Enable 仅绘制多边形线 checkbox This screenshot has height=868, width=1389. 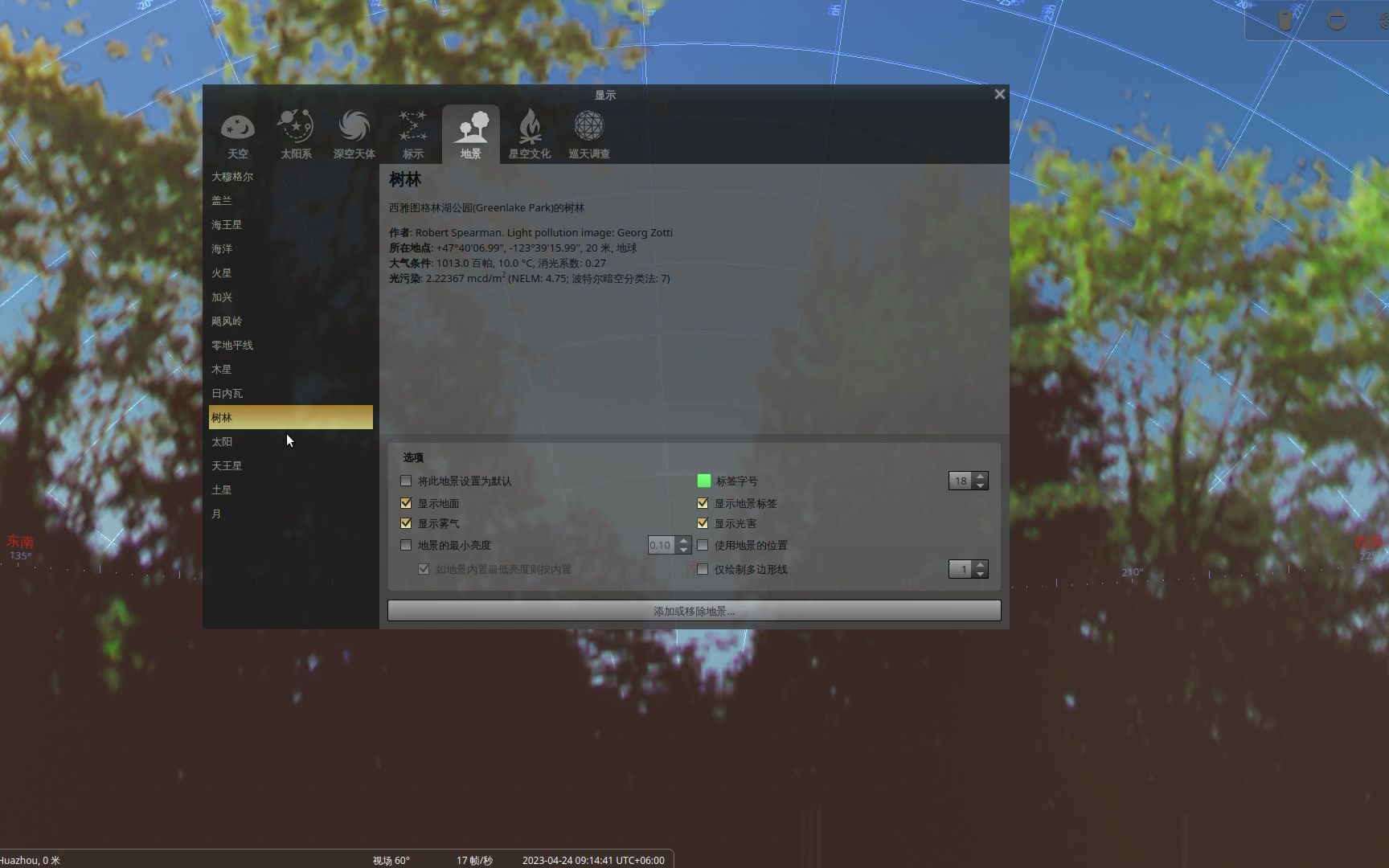(x=703, y=569)
